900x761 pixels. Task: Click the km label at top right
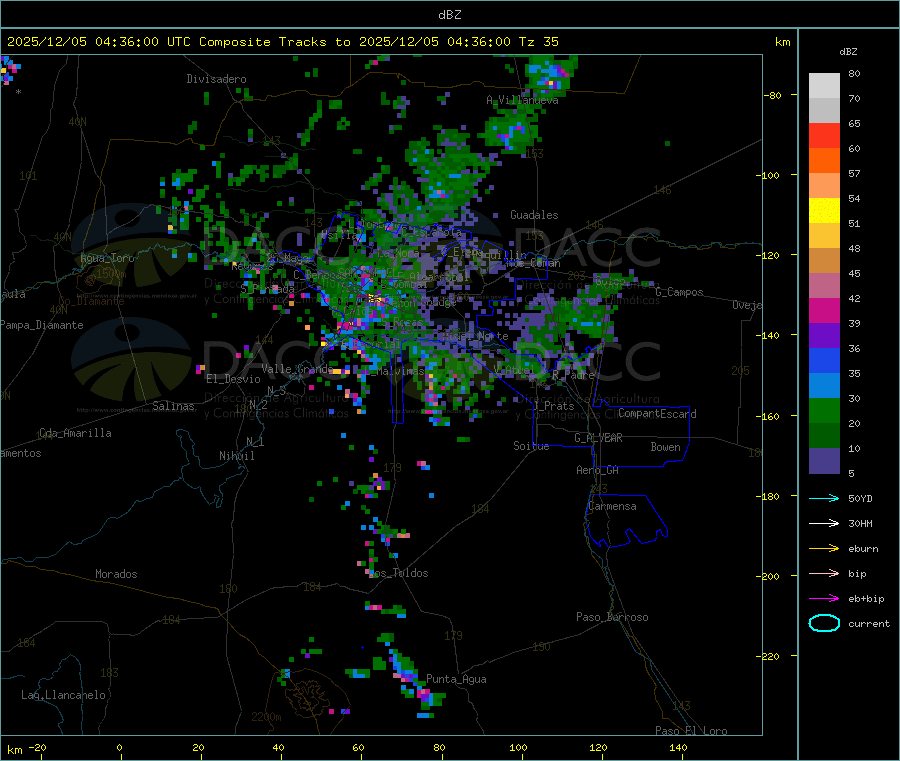click(x=782, y=42)
